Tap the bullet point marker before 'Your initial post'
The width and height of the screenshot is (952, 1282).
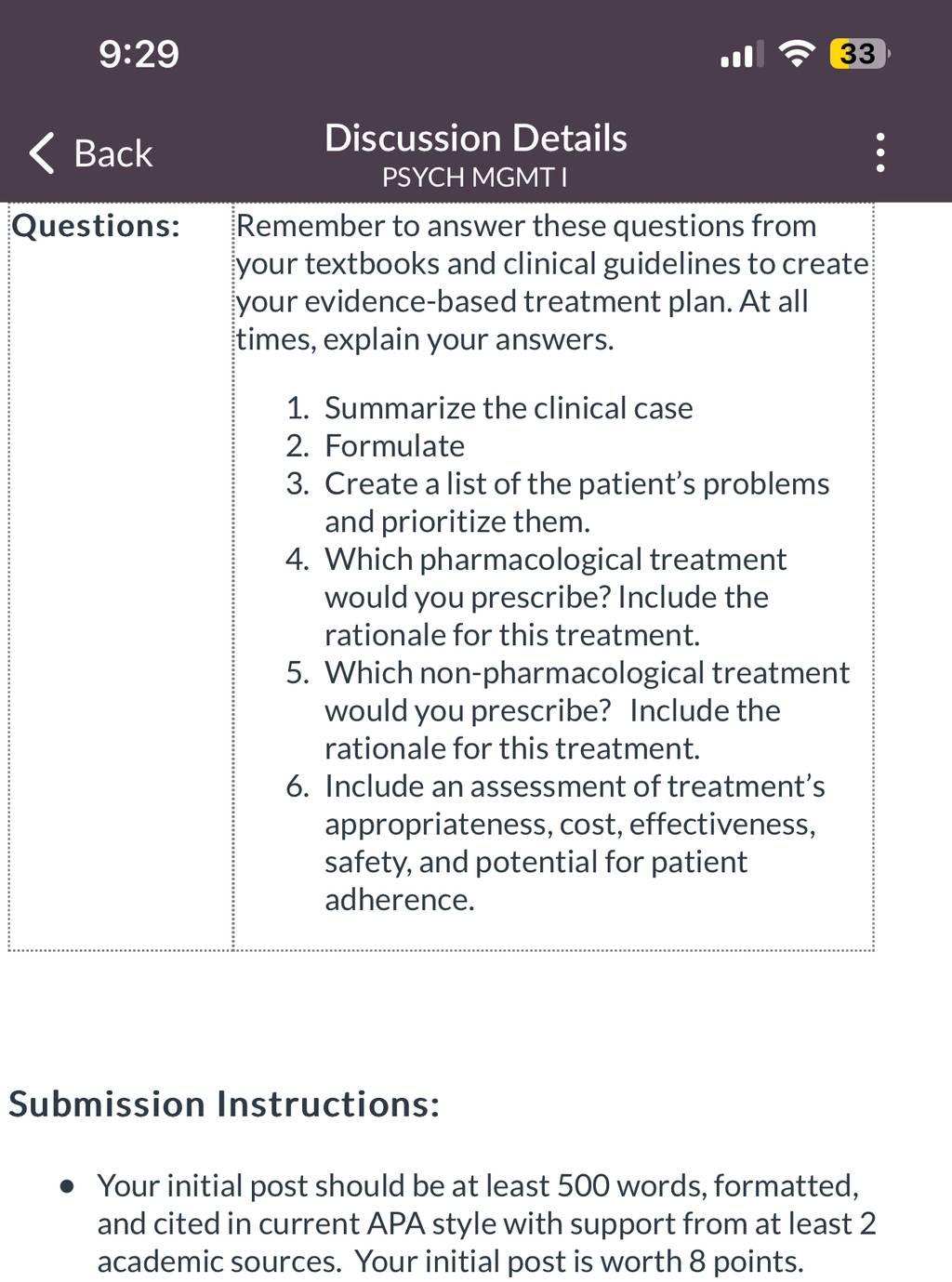point(66,1187)
